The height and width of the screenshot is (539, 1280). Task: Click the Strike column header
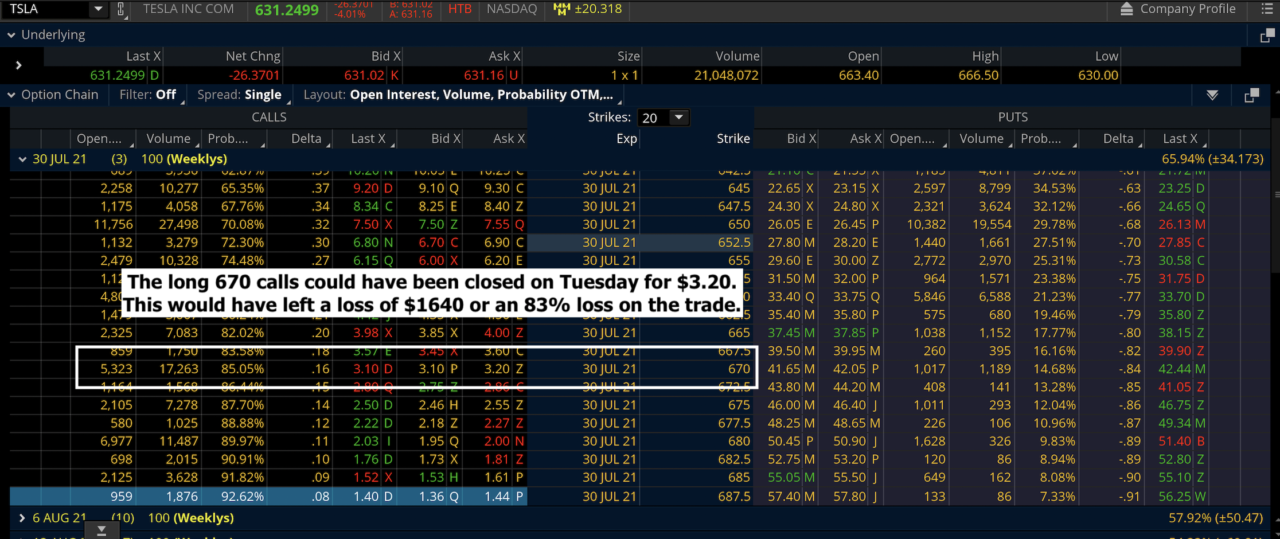733,139
